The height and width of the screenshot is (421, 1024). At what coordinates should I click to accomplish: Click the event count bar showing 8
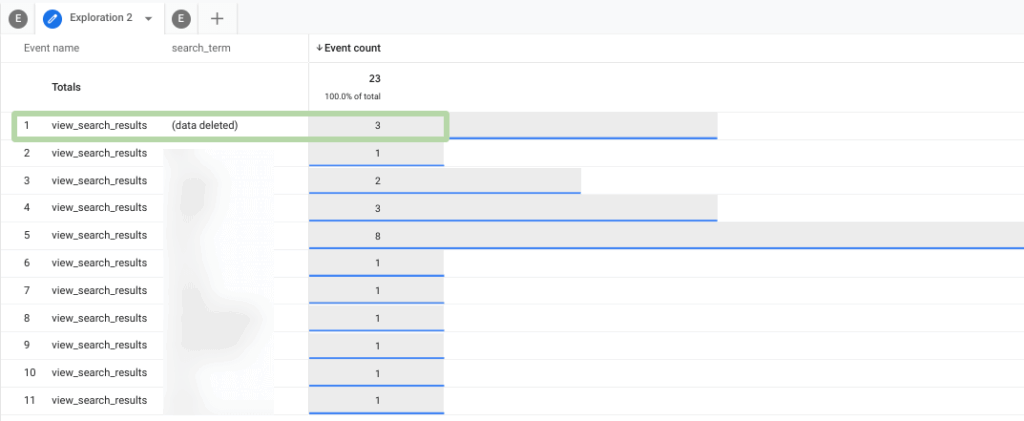click(665, 236)
